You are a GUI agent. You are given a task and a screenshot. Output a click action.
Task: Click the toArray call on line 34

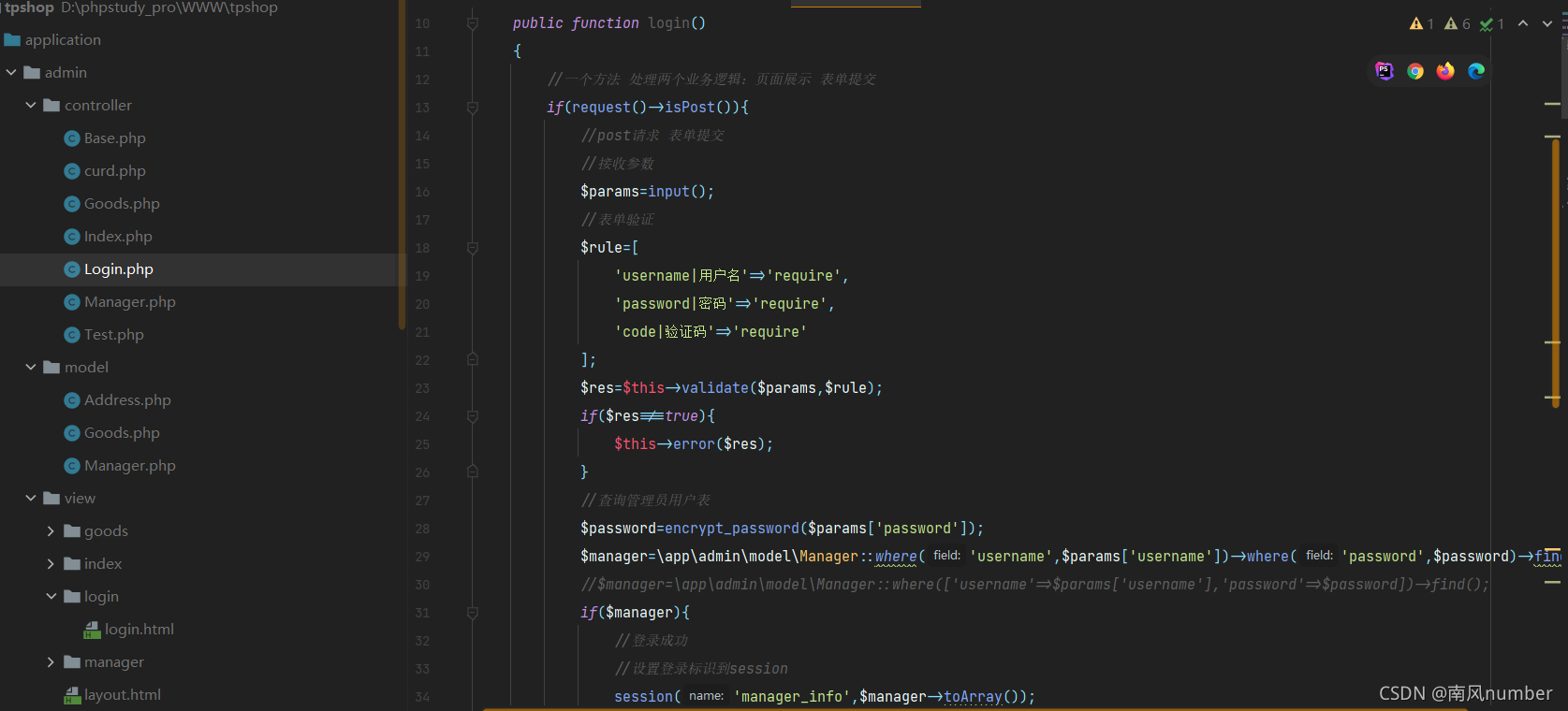point(973,697)
